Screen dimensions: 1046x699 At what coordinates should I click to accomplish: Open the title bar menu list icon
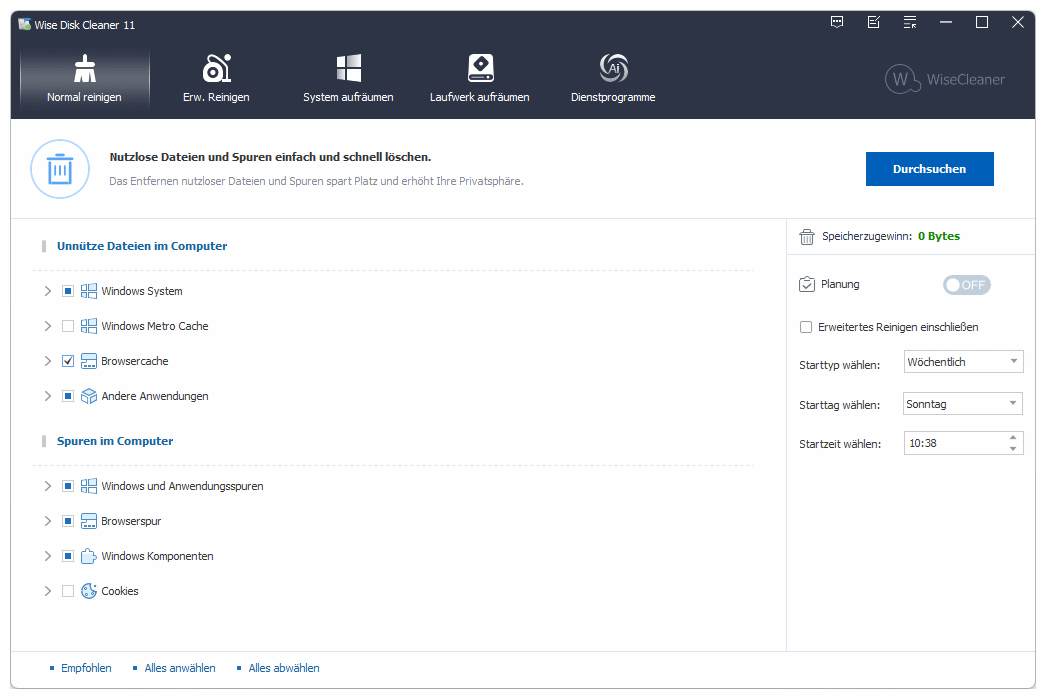click(910, 22)
